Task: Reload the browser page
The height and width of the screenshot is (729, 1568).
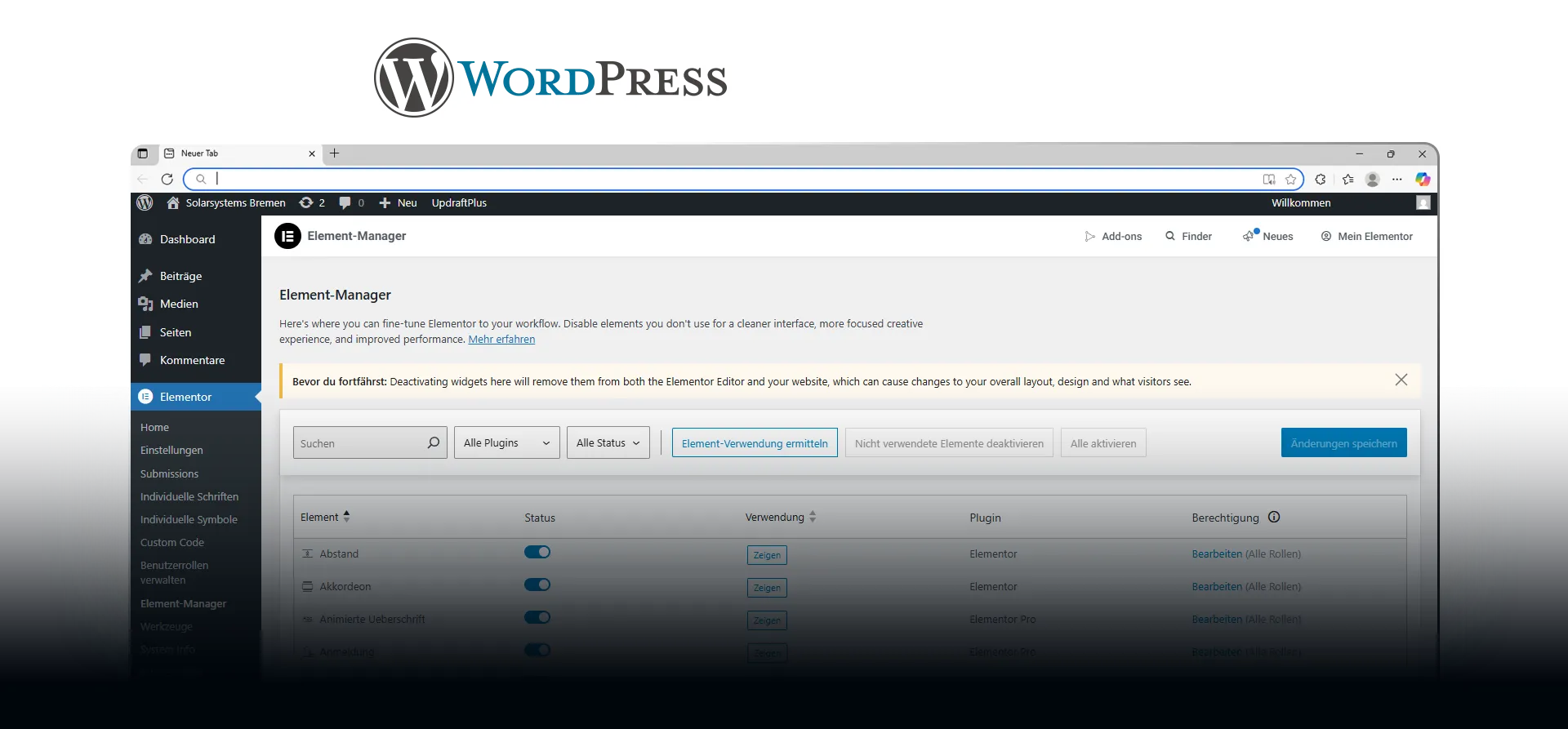Action: tap(167, 179)
